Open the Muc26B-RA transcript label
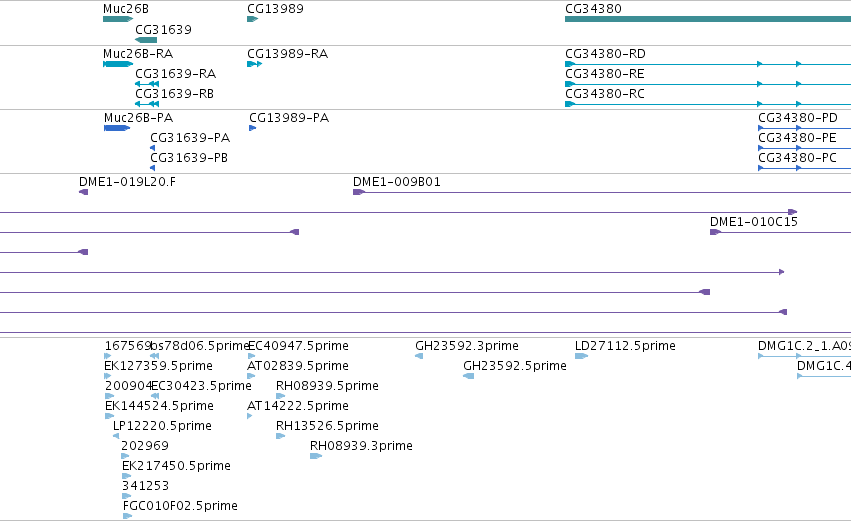 138,54
